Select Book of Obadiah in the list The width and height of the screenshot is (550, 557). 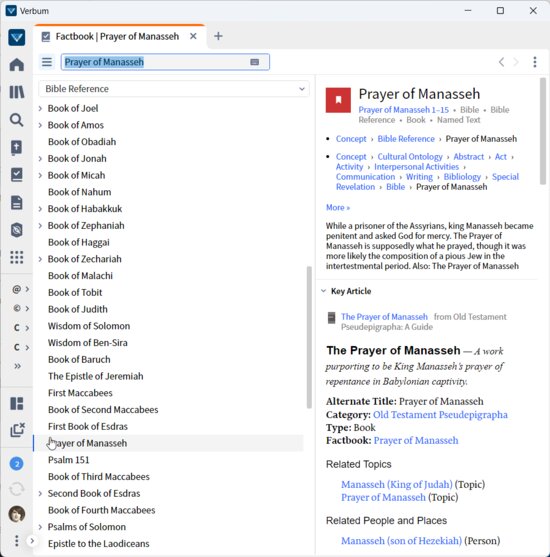[82, 142]
